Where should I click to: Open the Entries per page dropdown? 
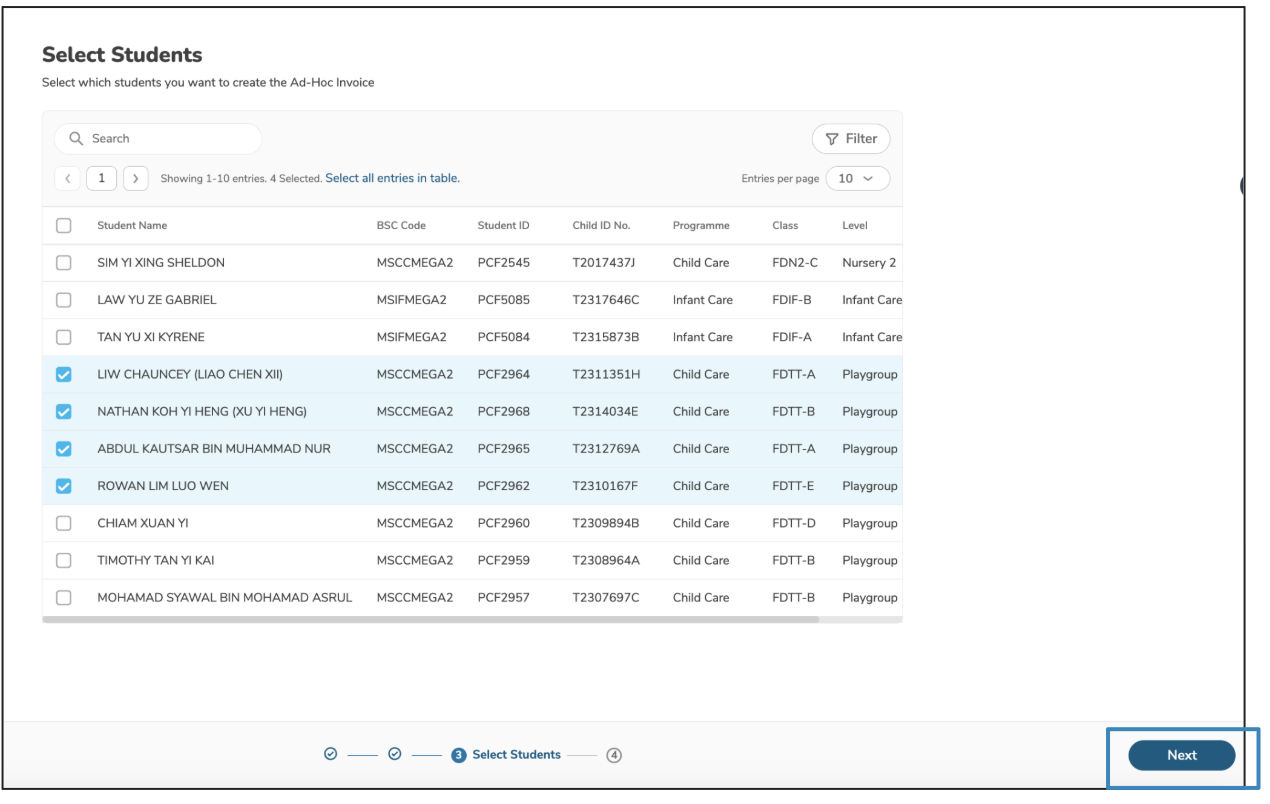(x=856, y=179)
